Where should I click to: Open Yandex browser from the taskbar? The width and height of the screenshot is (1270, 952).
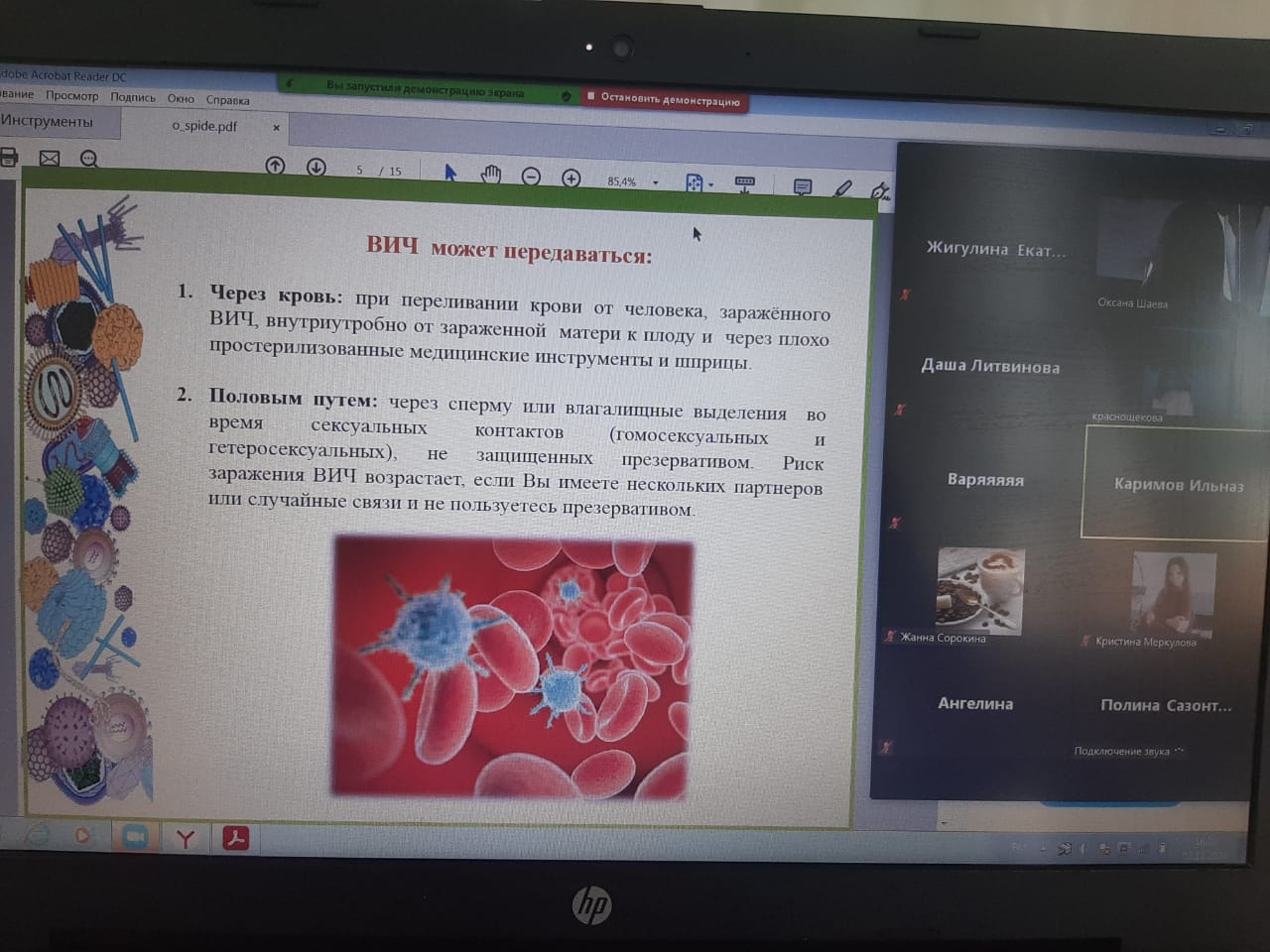coord(185,839)
